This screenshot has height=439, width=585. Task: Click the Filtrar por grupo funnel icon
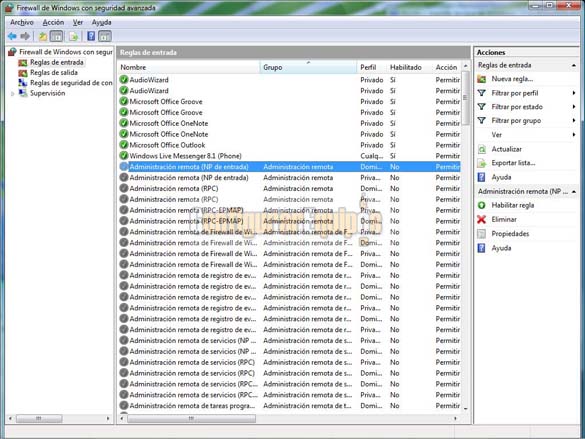(x=482, y=120)
